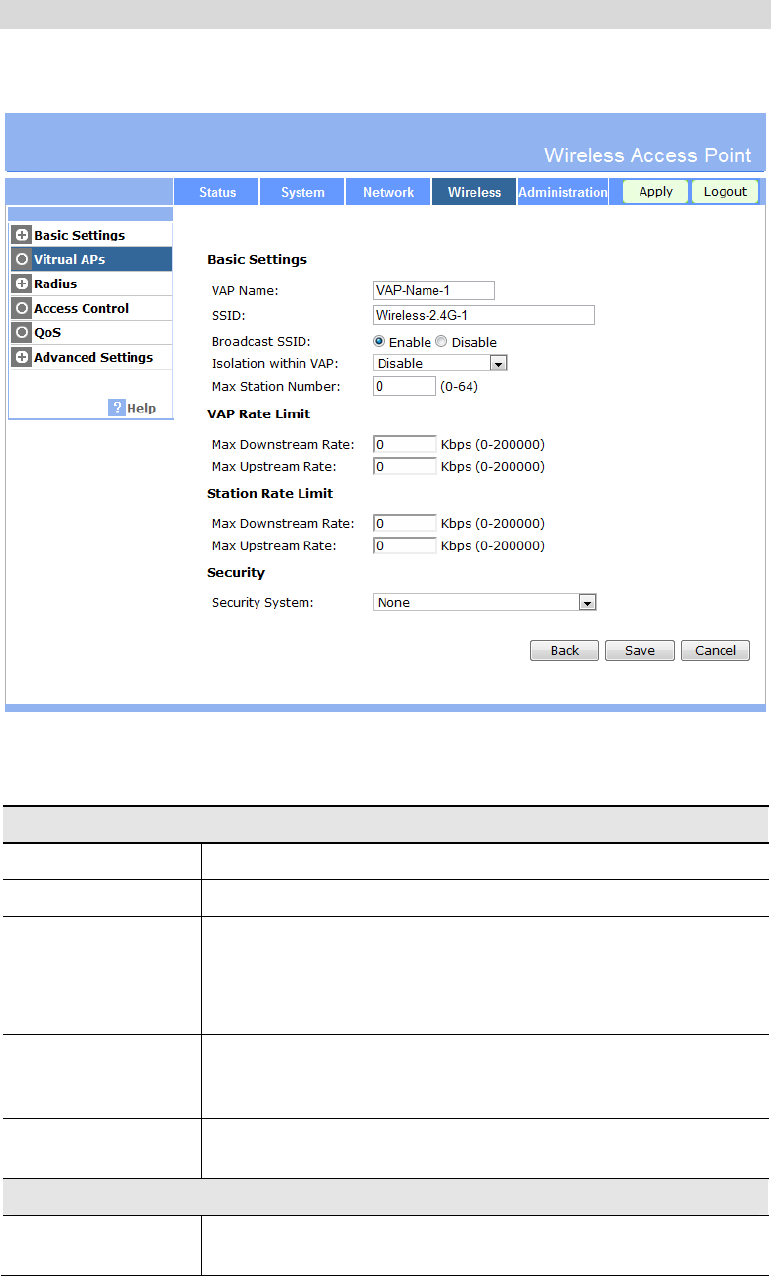
Task: Open the Help link text
Action: pos(141,408)
